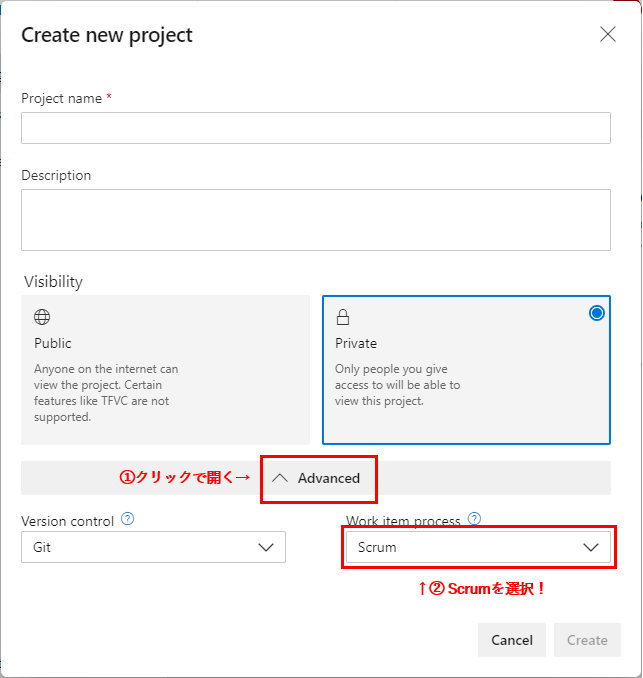Click the Advanced collapse chevron icon
This screenshot has height=678, width=643.
[280, 478]
